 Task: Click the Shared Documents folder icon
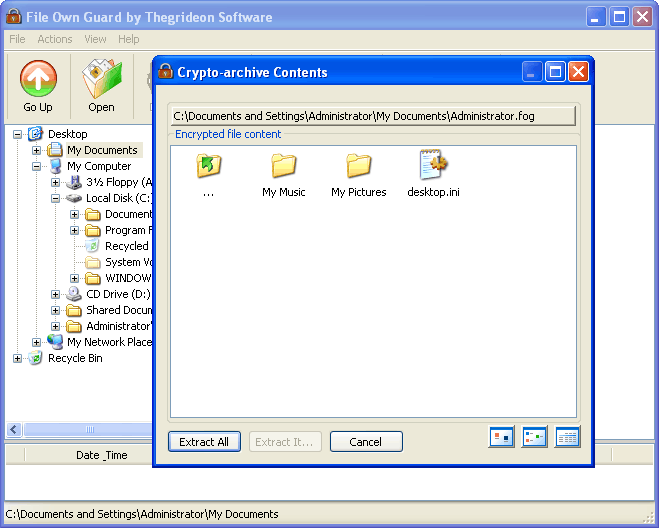(74, 310)
